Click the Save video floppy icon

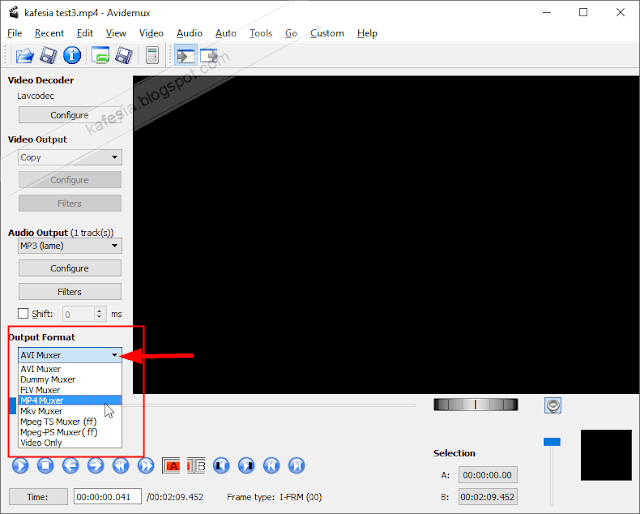click(x=48, y=55)
